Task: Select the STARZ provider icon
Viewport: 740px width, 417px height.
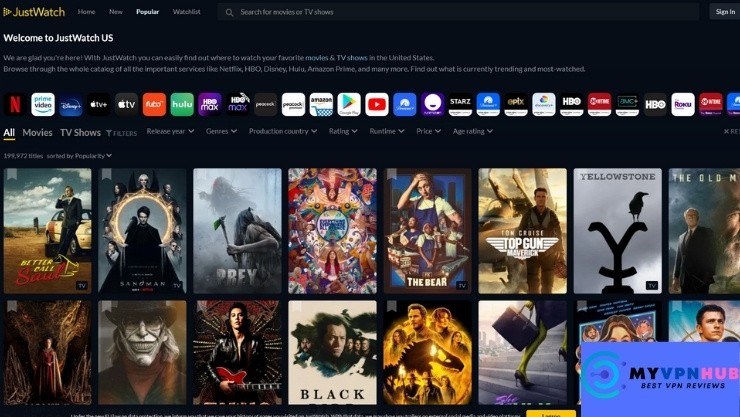Action: coord(460,104)
